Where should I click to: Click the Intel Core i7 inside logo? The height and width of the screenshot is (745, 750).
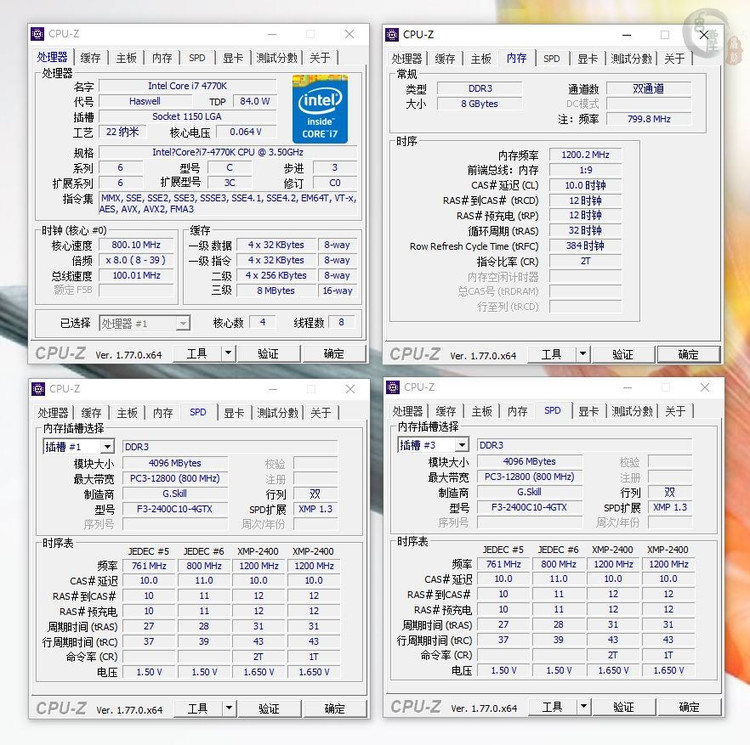320,109
